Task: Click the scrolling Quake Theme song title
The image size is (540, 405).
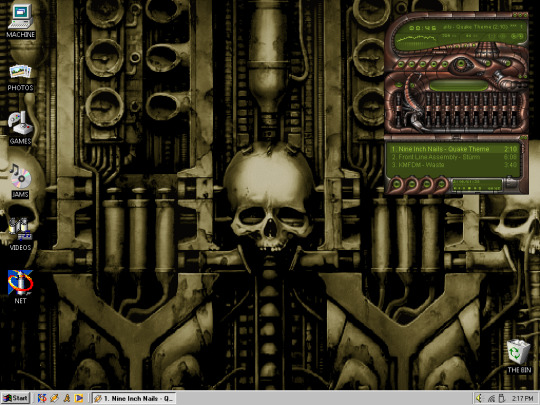Action: (480, 27)
